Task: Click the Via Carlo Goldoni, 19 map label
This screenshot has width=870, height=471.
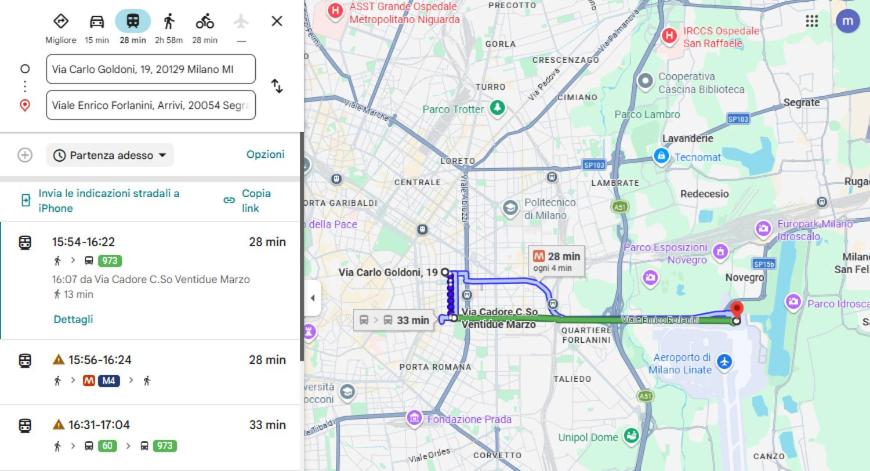Action: point(388,272)
